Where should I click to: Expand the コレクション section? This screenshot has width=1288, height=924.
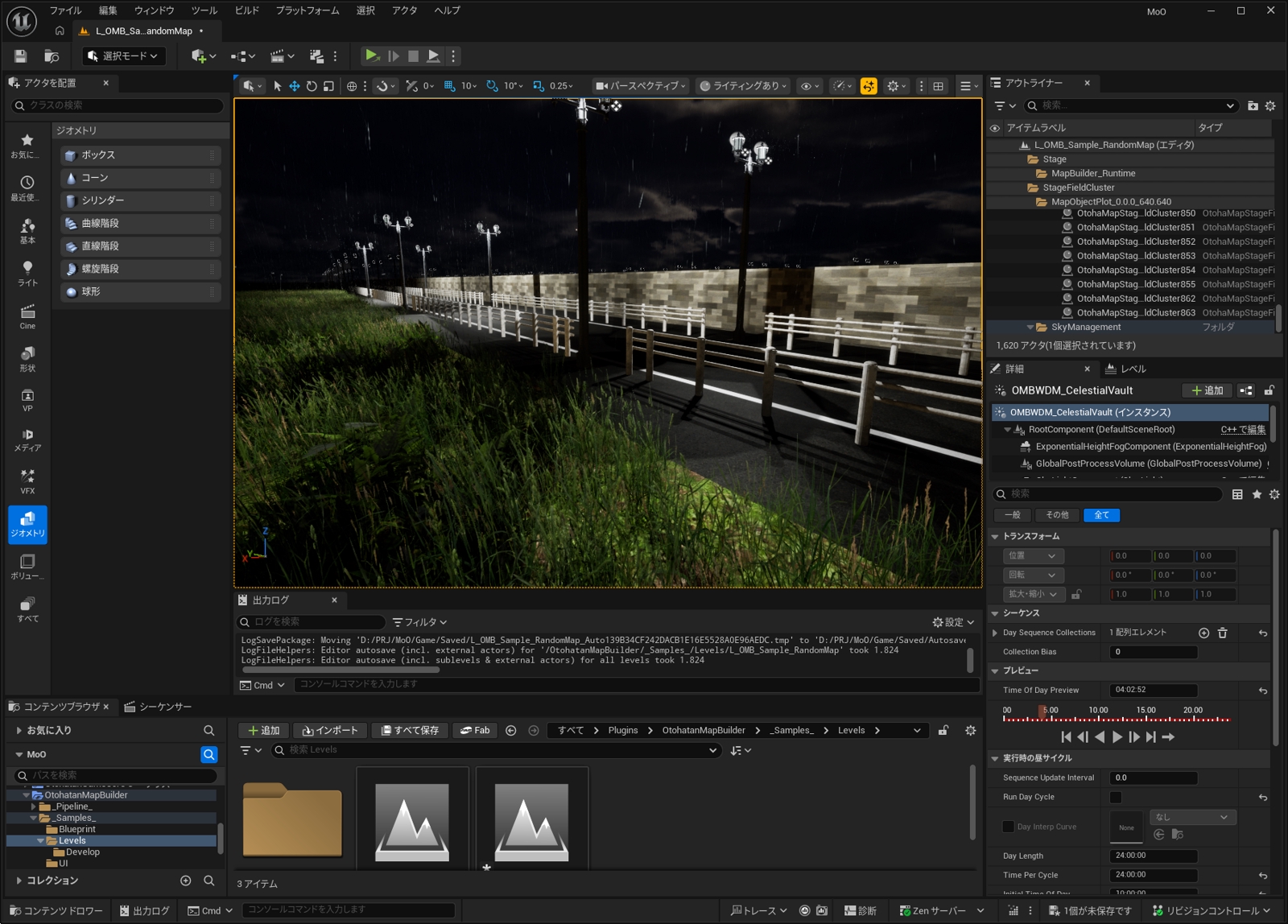pos(19,881)
